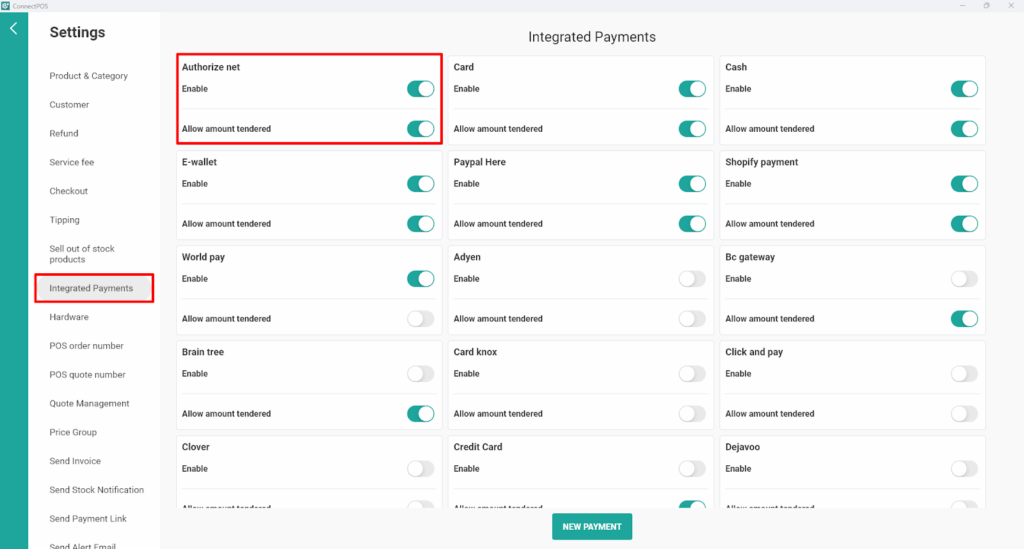This screenshot has width=1024, height=549.
Task: Restore down the ConnectPOS window
Action: coord(986,5)
